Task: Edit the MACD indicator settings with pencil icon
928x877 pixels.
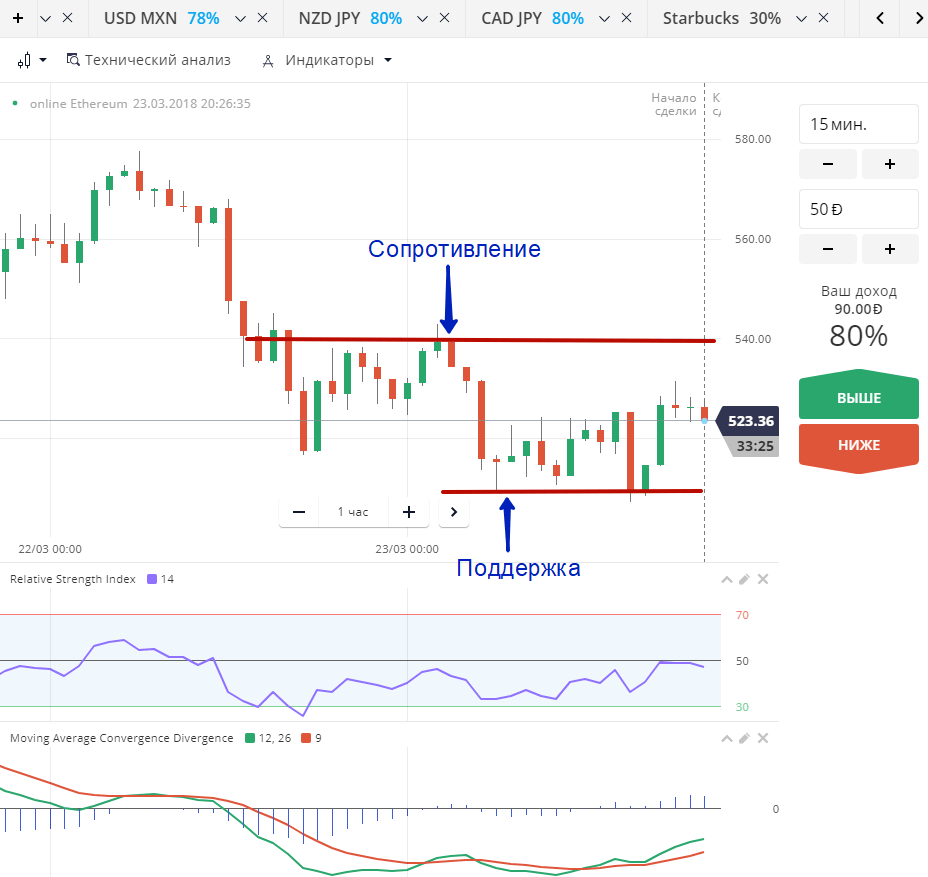Action: (x=744, y=738)
